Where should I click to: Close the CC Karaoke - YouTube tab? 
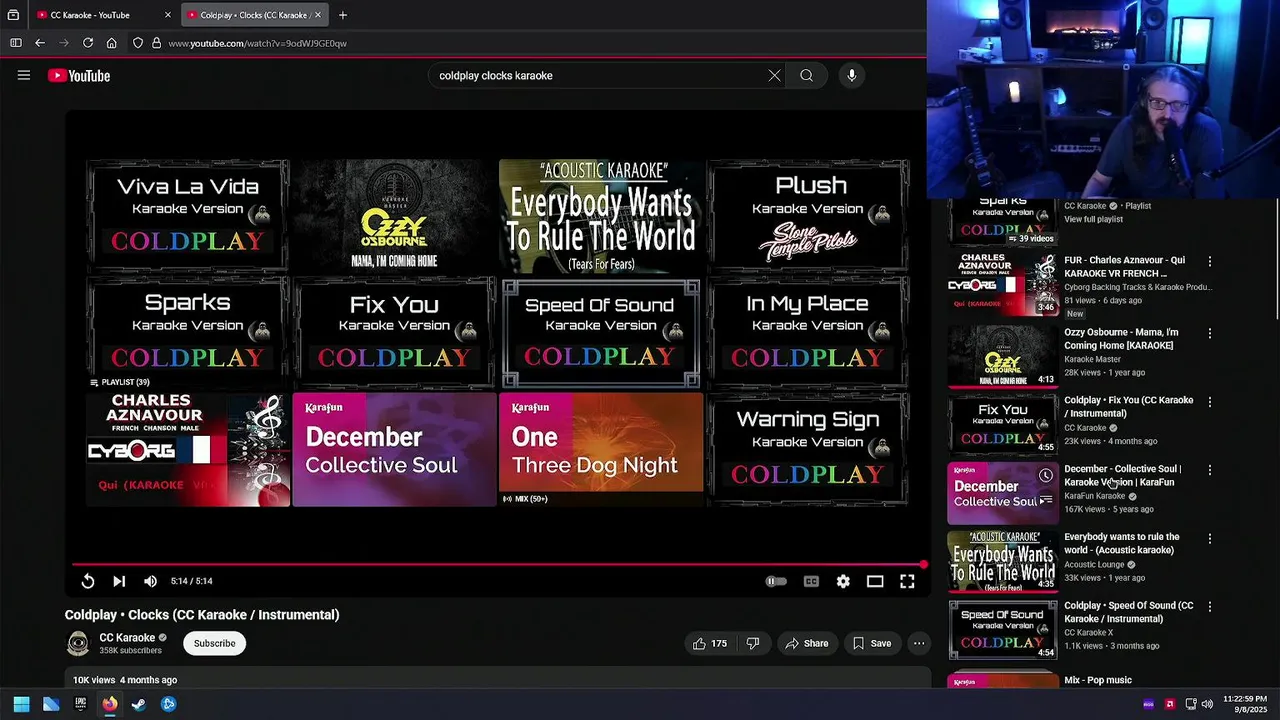pos(167,15)
